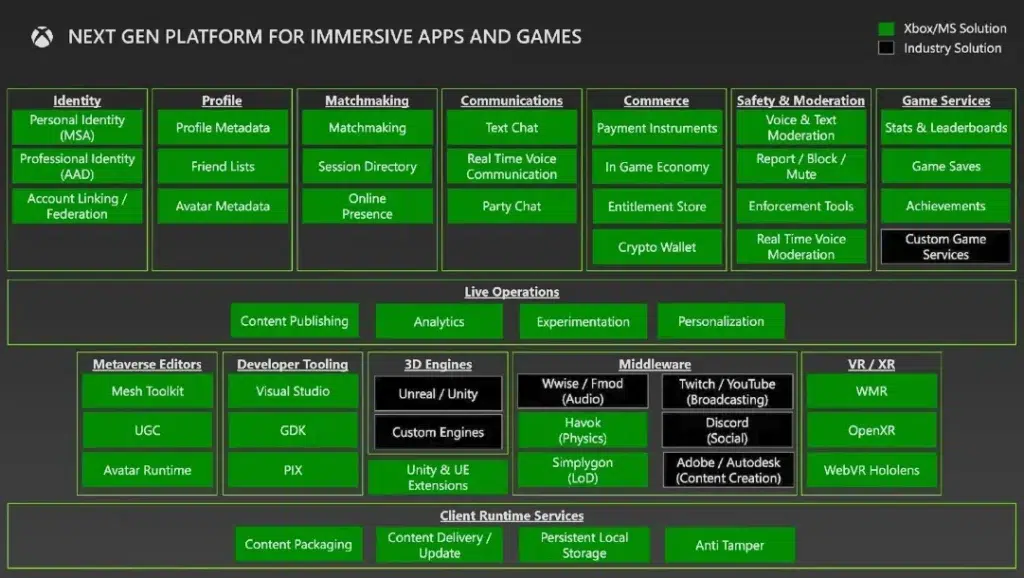This screenshot has width=1024, height=578.
Task: Enable the Anti Tamper service block
Action: tap(730, 545)
